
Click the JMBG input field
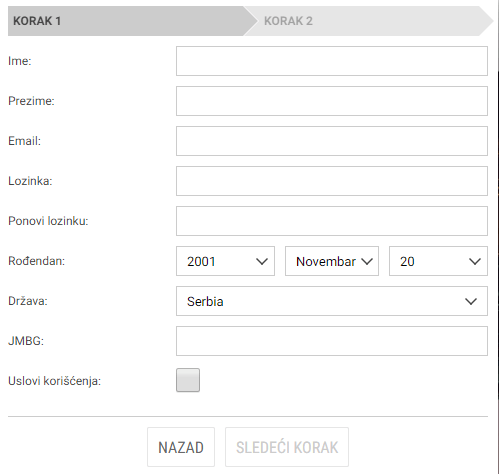pyautogui.click(x=332, y=341)
